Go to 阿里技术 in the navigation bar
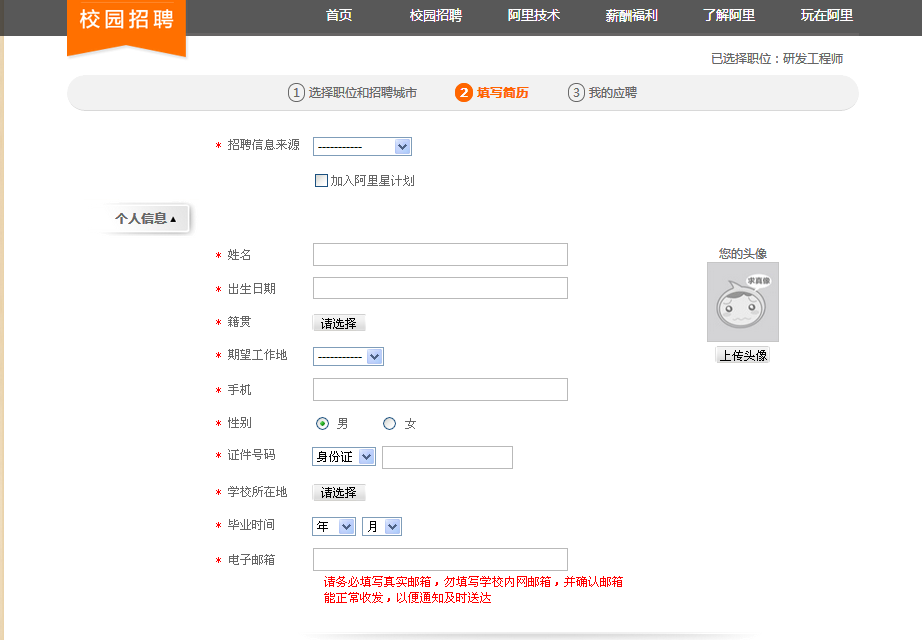Viewport: 922px width, 640px height. tap(533, 16)
